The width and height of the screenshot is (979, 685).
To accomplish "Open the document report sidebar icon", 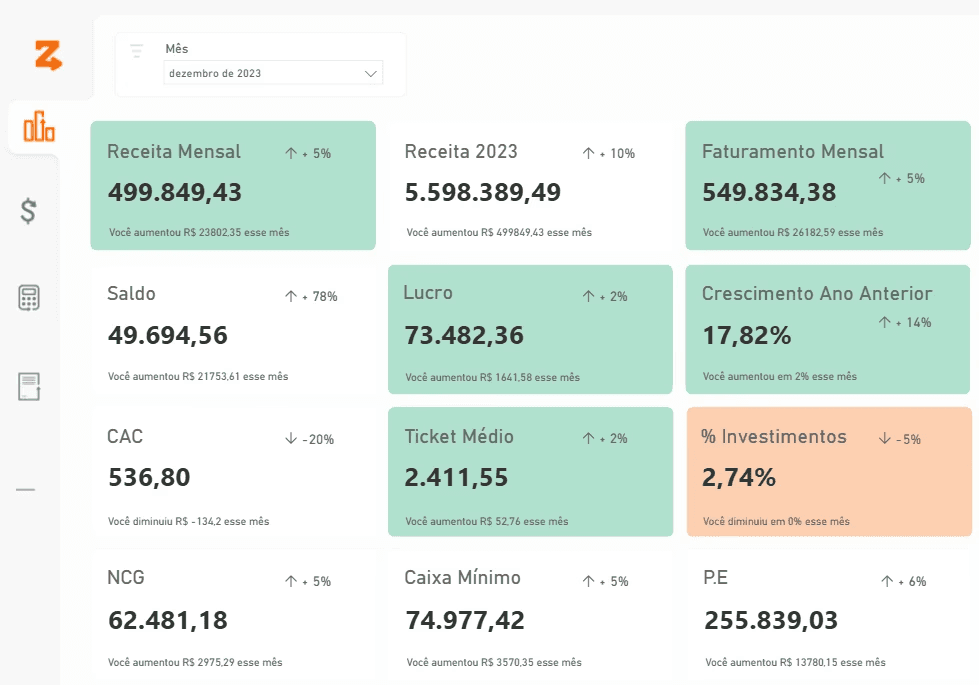I will tap(29, 387).
